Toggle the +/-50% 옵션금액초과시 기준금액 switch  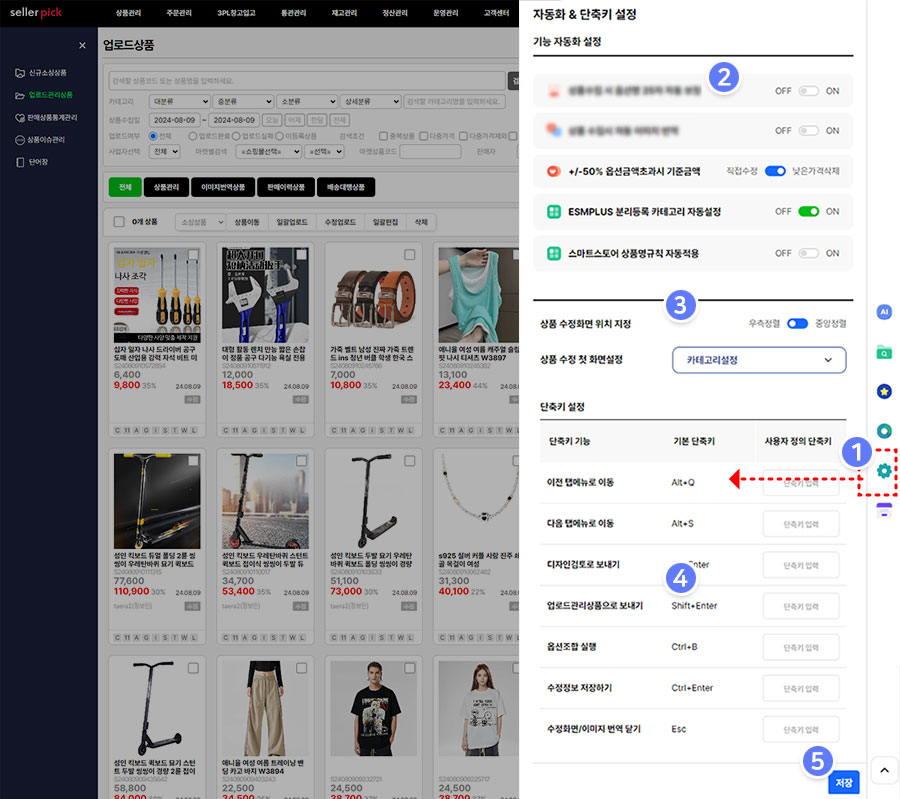tap(775, 171)
